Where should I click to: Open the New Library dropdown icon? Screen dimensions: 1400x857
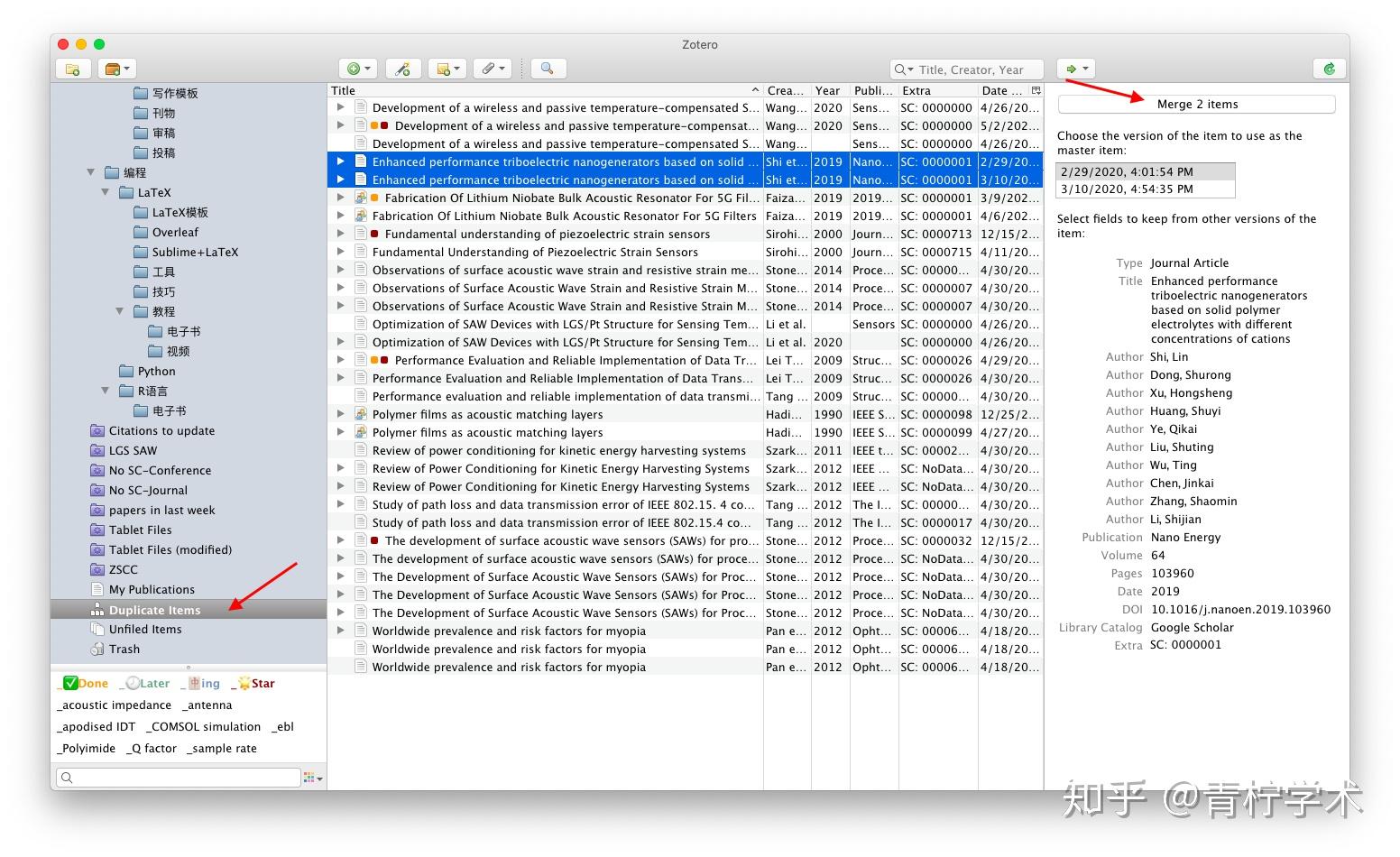[x=118, y=69]
